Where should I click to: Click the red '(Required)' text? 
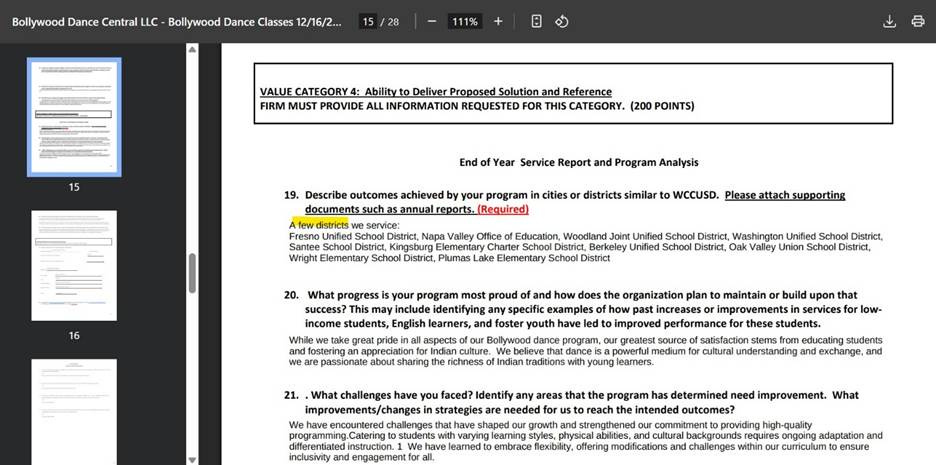503,209
